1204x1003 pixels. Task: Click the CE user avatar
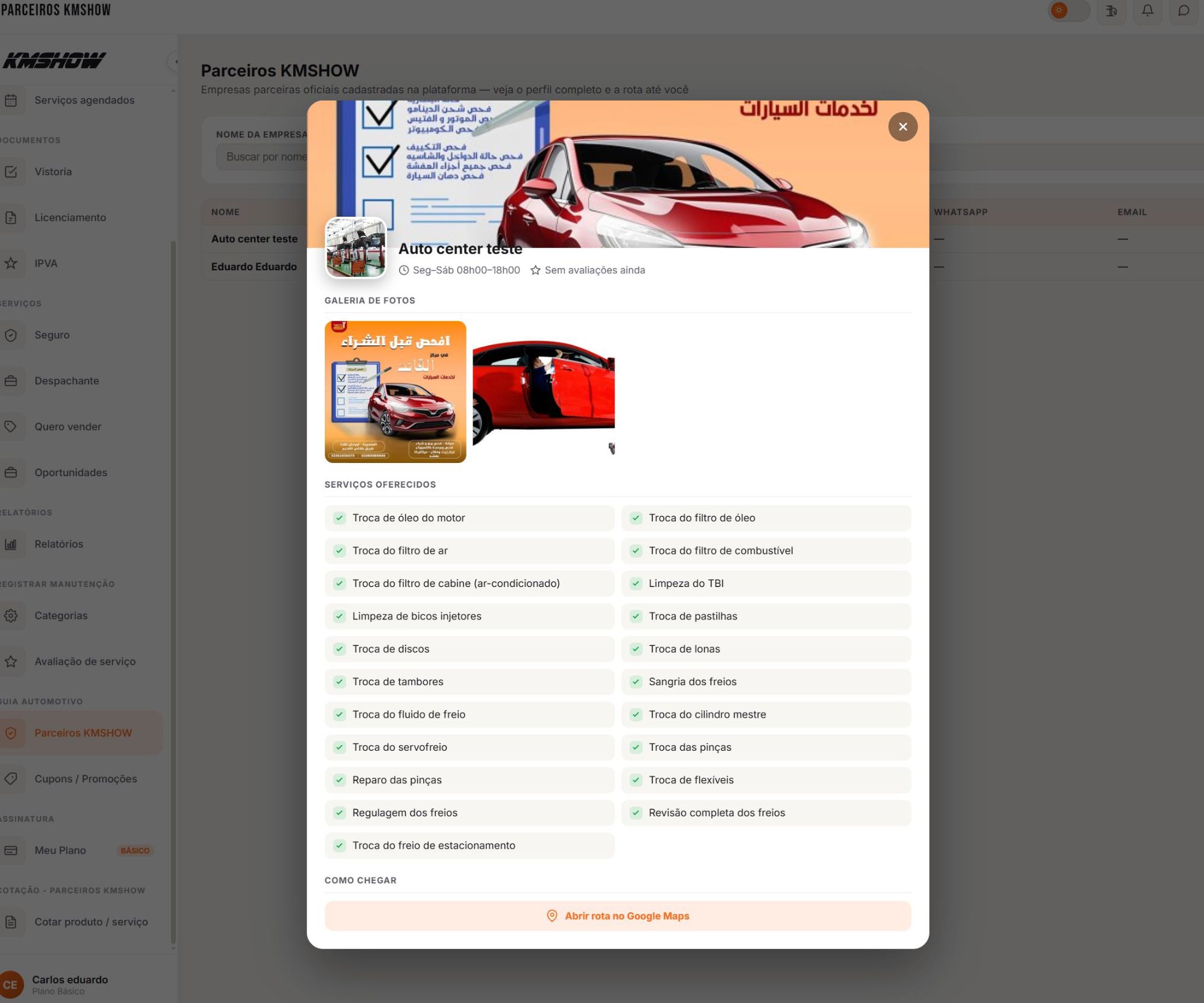coord(10,985)
